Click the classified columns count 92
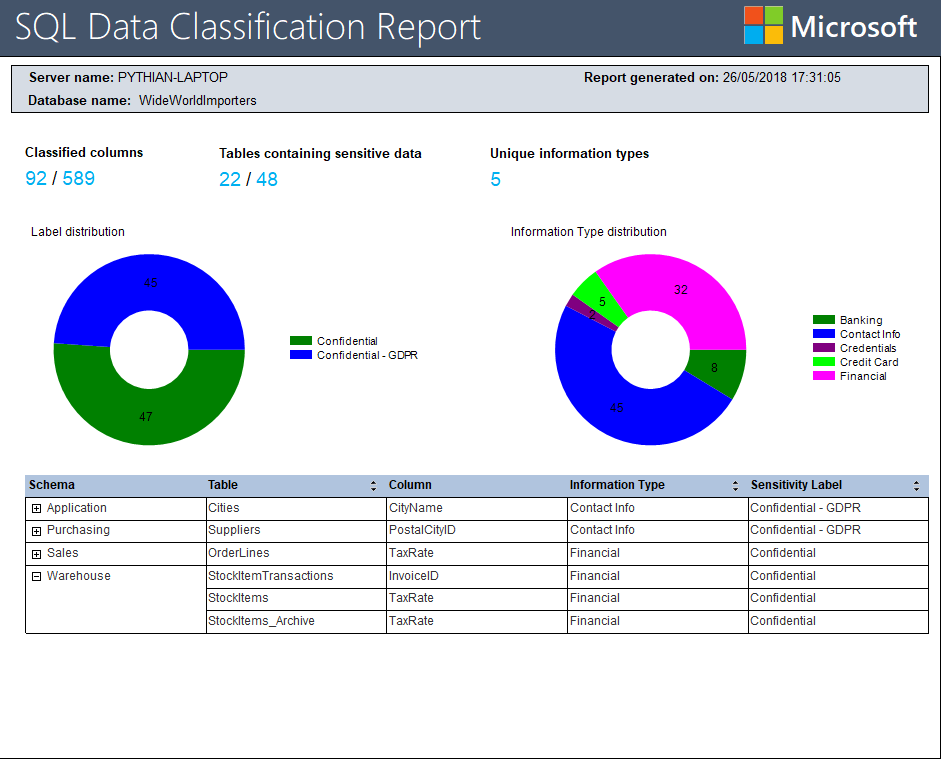This screenshot has width=947, height=762. pos(36,179)
